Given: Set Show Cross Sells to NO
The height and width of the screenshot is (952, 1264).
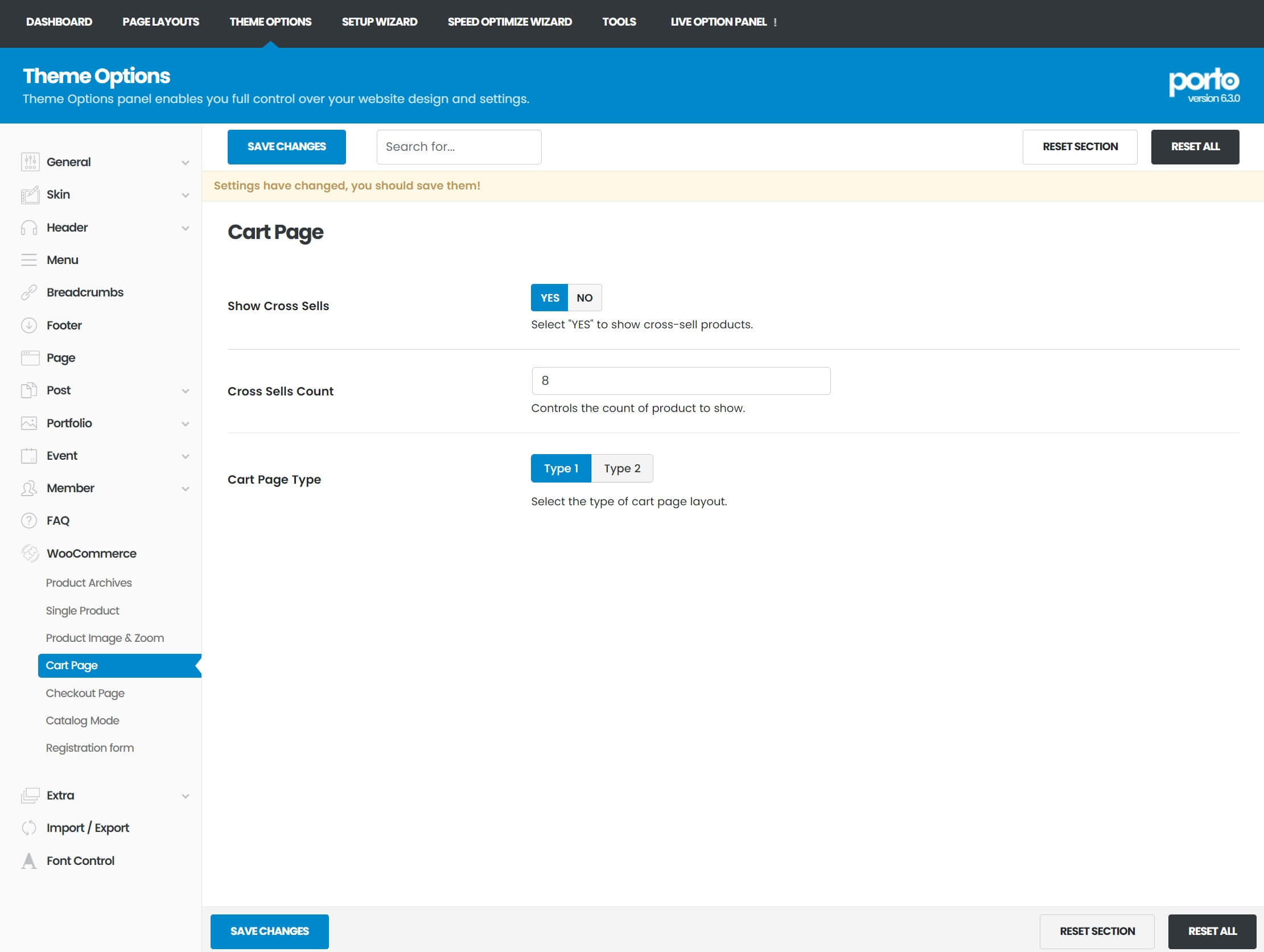Looking at the screenshot, I should pyautogui.click(x=584, y=298).
